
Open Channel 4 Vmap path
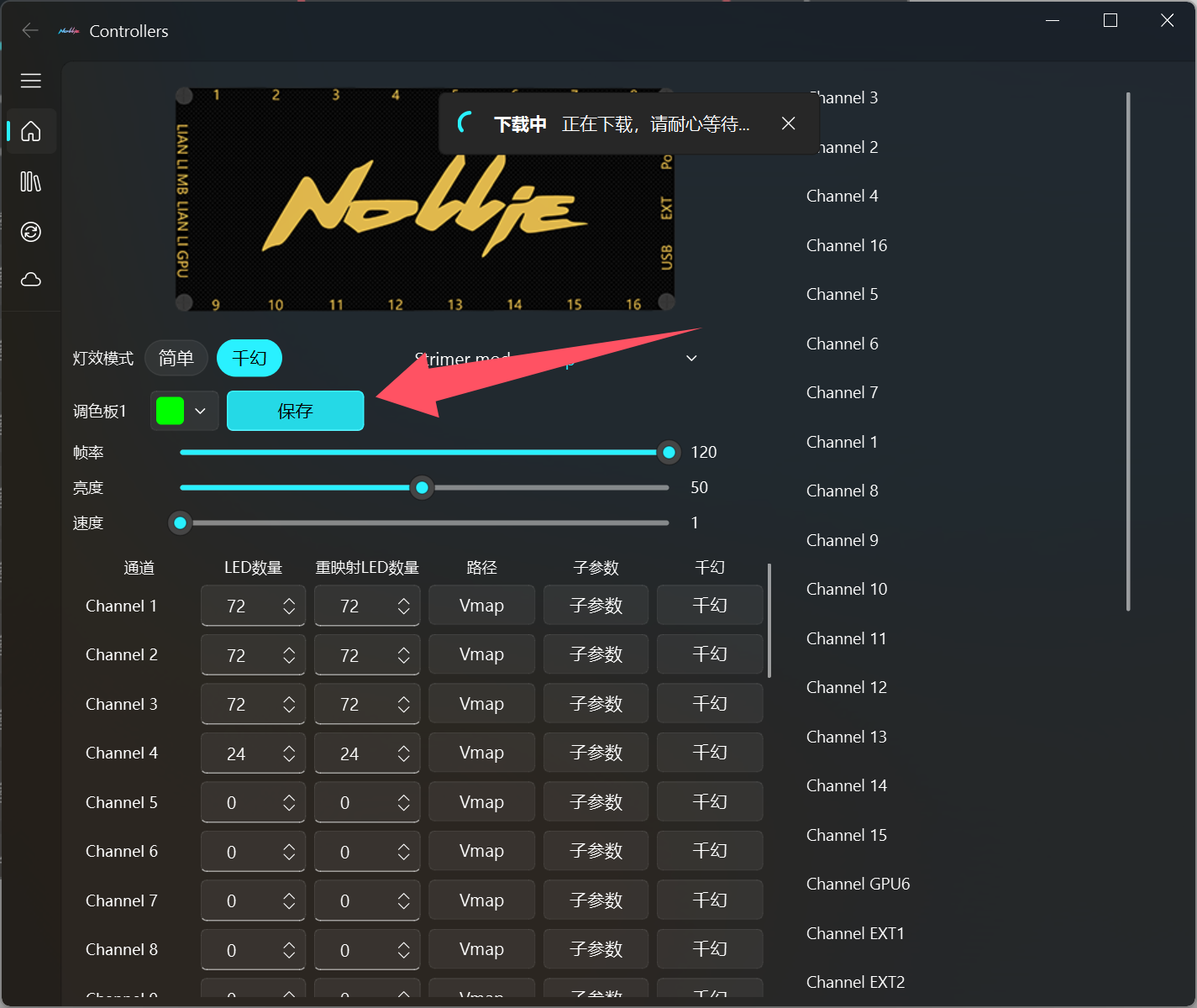[x=481, y=753]
